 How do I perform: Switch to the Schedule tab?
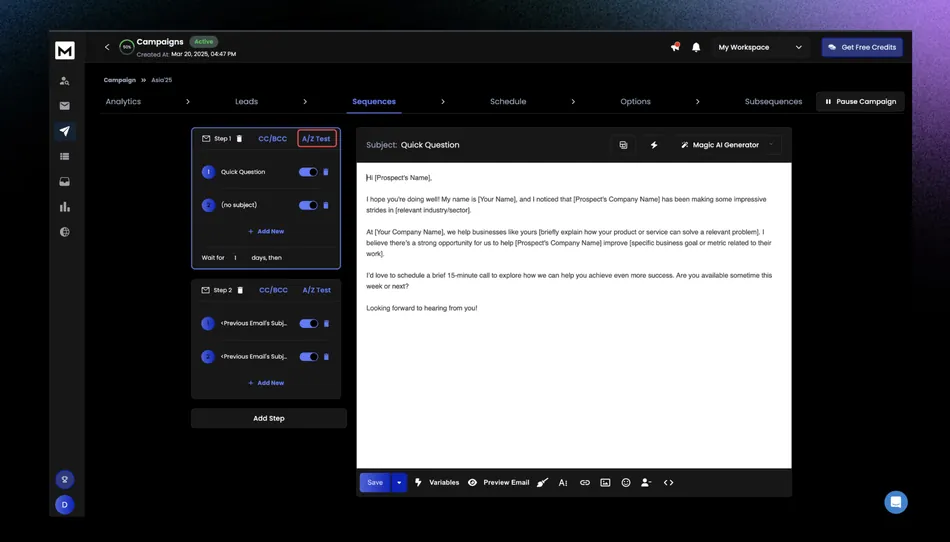tap(508, 102)
